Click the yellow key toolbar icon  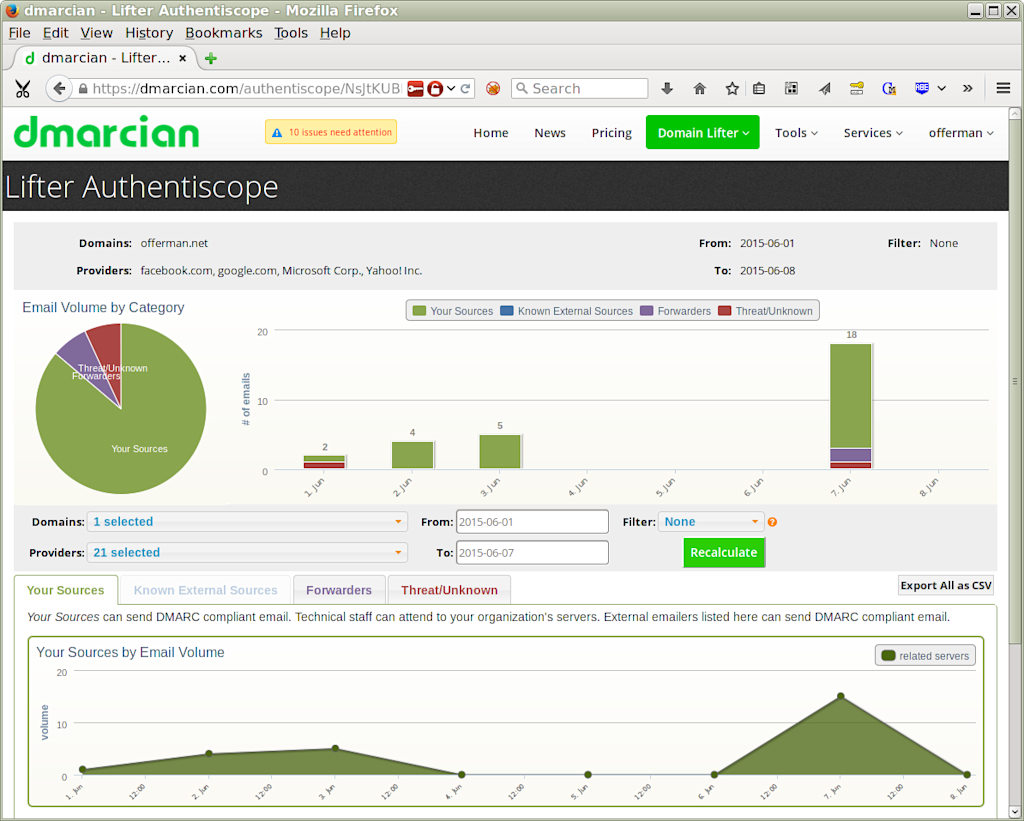pyautogui.click(x=857, y=88)
